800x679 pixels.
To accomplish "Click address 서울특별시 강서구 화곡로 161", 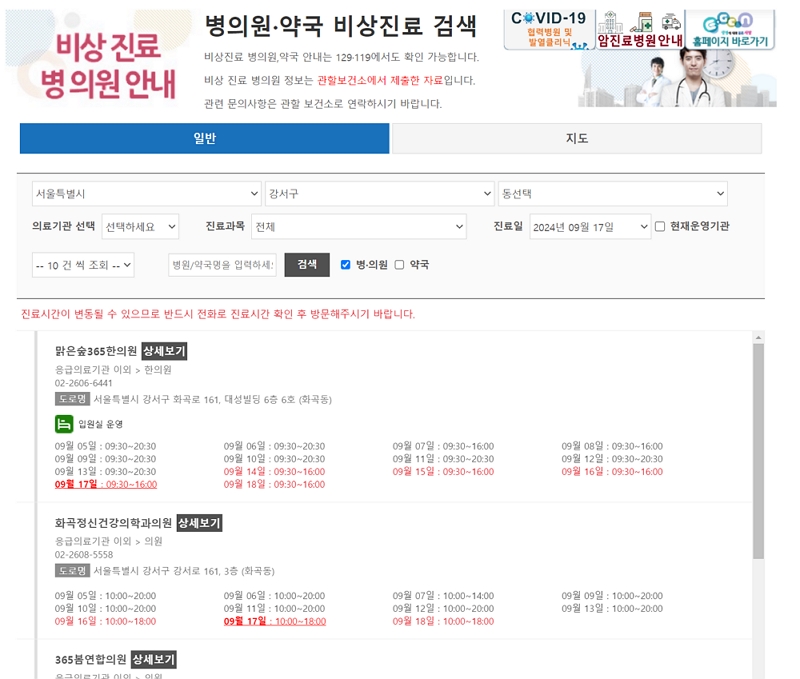I will tap(213, 399).
